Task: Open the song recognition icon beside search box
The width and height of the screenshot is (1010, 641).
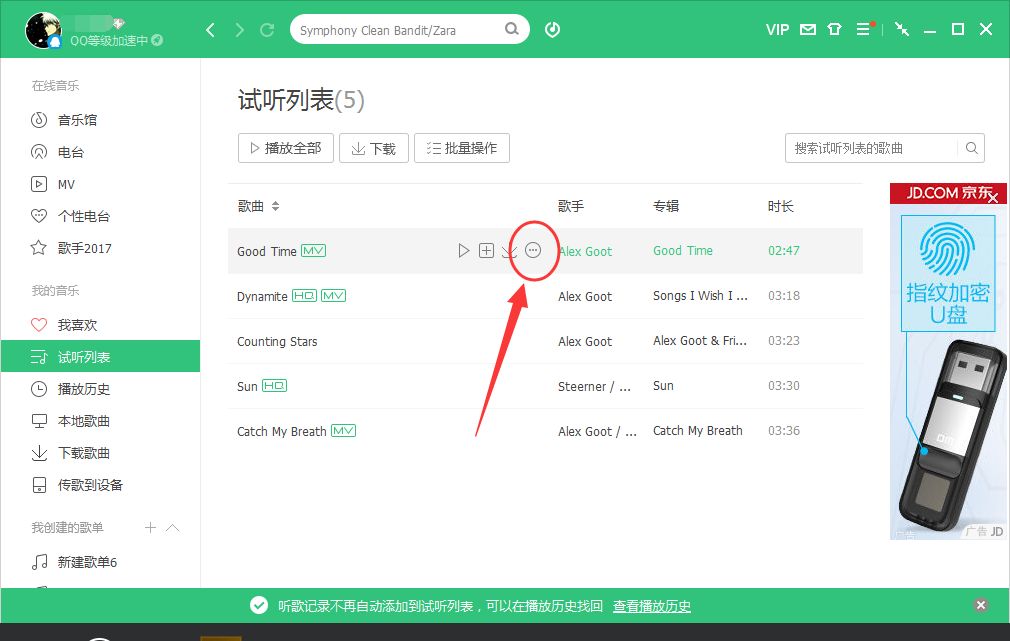Action: 552,30
